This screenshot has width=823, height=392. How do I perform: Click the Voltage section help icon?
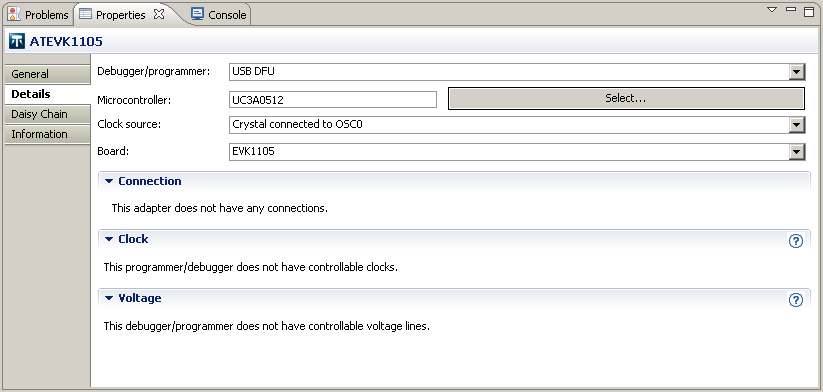pyautogui.click(x=796, y=300)
